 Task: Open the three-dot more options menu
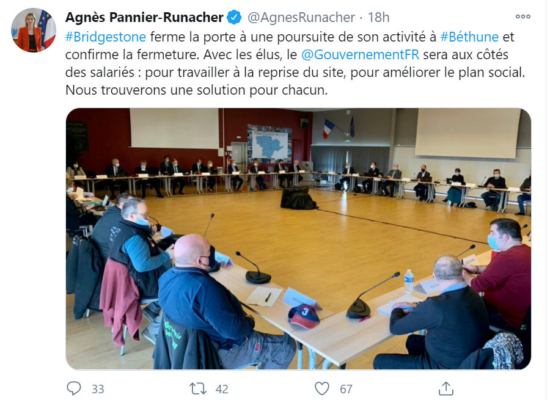coord(523,16)
